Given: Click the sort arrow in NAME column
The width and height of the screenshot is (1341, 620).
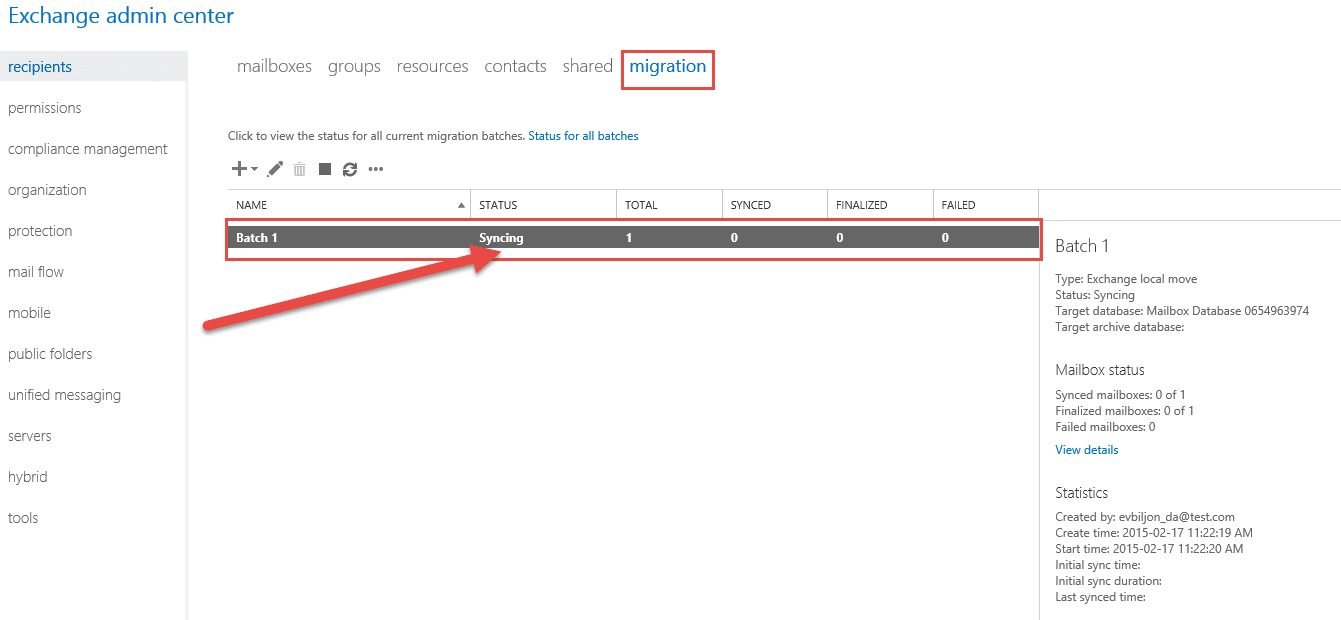Looking at the screenshot, I should click(461, 205).
